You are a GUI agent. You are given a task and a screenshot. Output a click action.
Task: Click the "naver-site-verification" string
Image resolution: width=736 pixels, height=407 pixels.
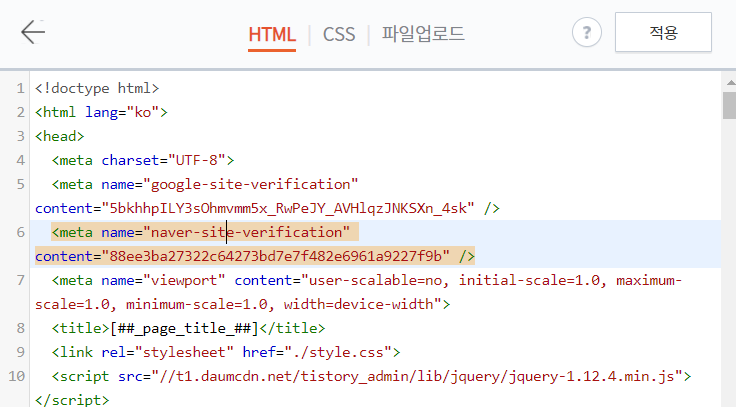point(246,232)
